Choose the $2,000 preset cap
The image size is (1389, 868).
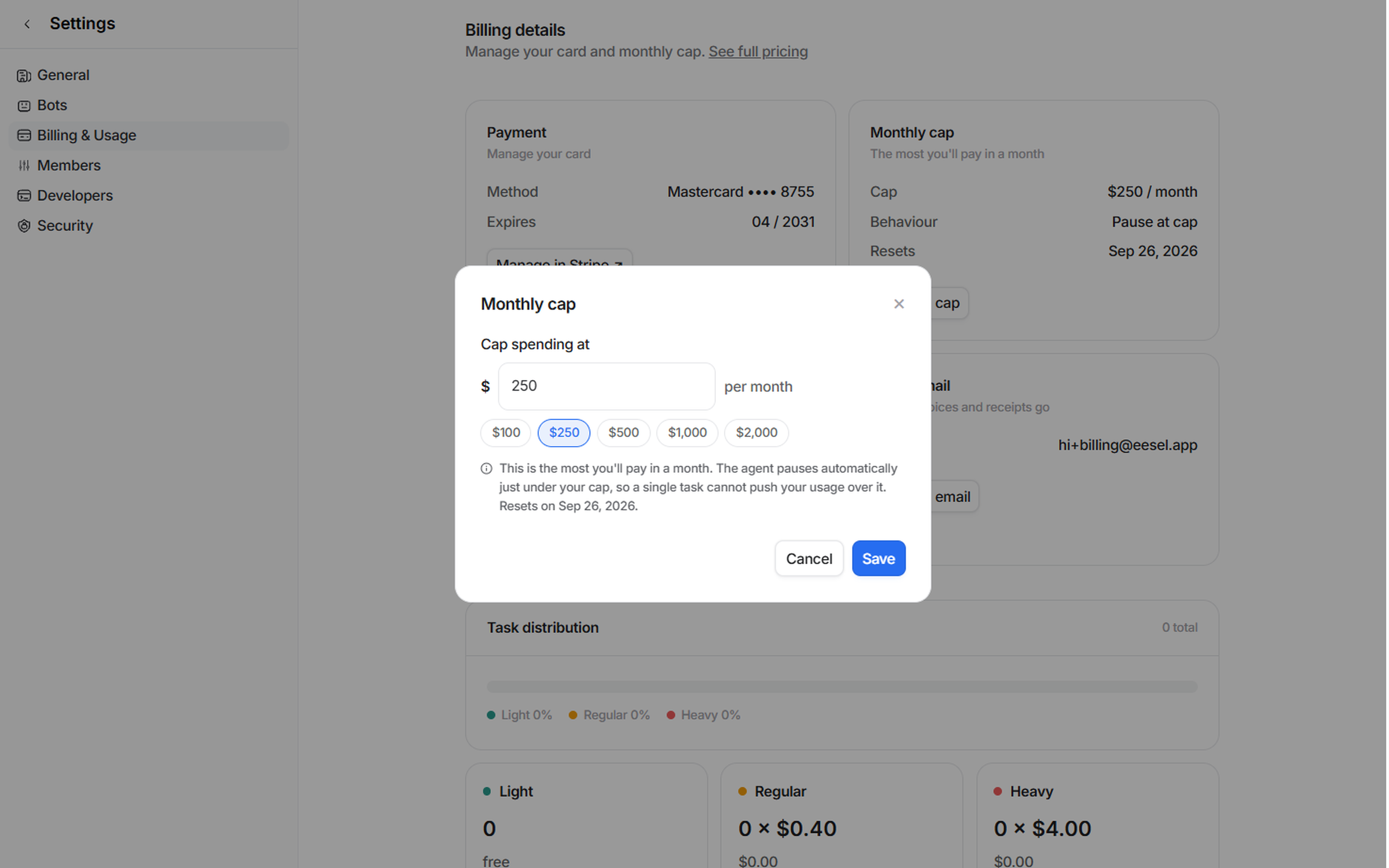(756, 432)
